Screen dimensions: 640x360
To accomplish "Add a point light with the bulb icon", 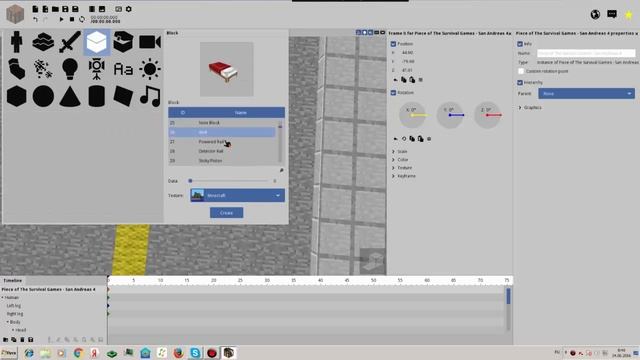I will 70,69.
